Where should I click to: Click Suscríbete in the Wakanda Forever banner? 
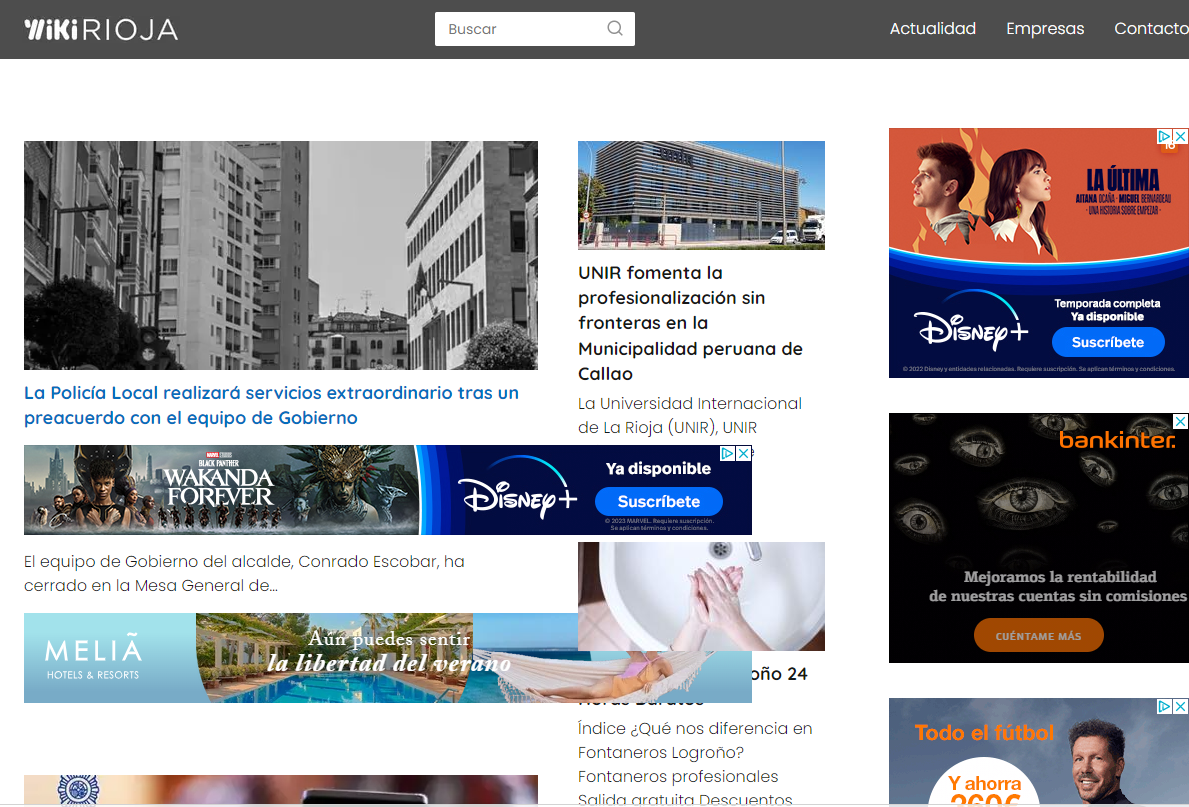[x=659, y=501]
